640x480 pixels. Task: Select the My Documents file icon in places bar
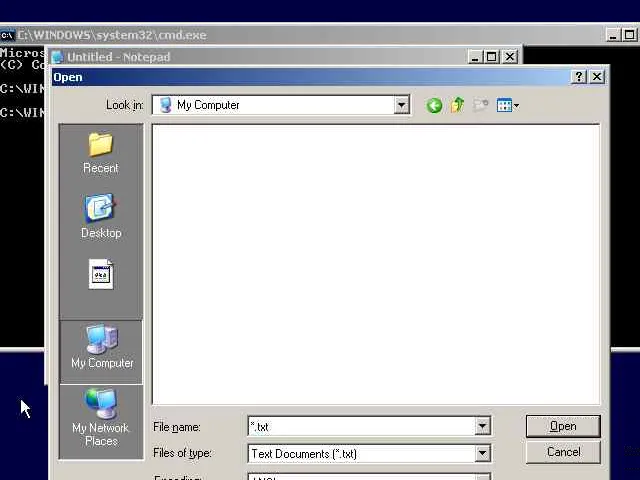click(x=101, y=274)
